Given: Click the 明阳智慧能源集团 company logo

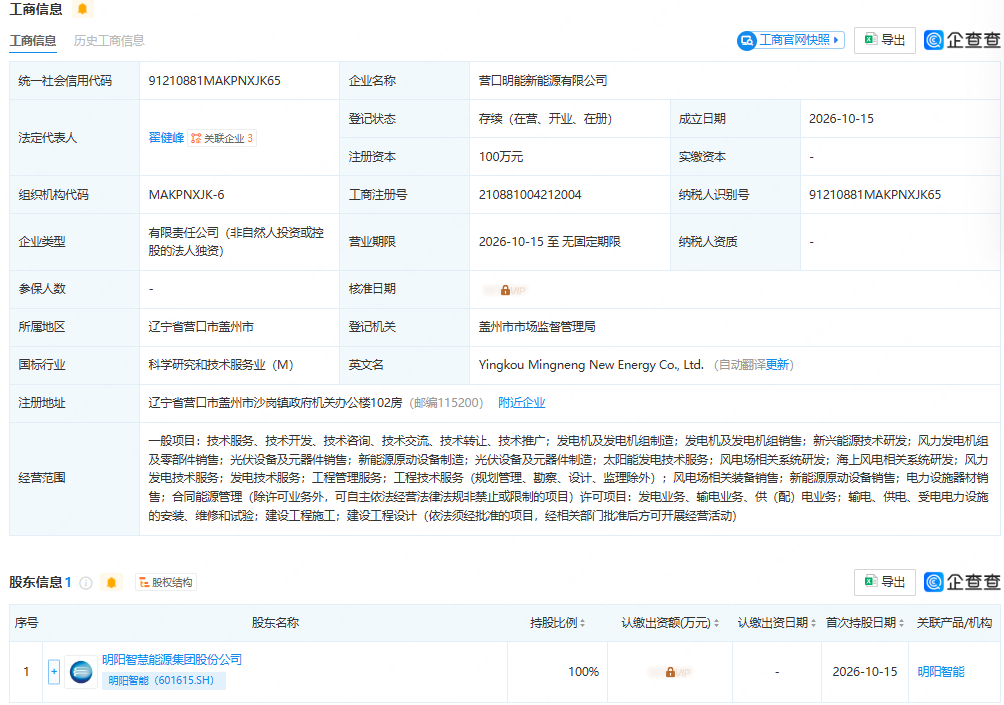Looking at the screenshot, I should (81, 672).
